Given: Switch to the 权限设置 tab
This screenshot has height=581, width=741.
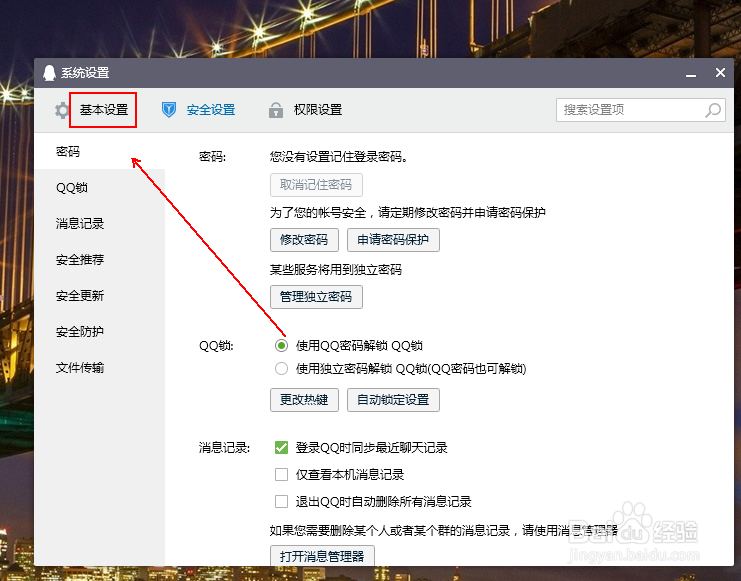Looking at the screenshot, I should (x=318, y=110).
